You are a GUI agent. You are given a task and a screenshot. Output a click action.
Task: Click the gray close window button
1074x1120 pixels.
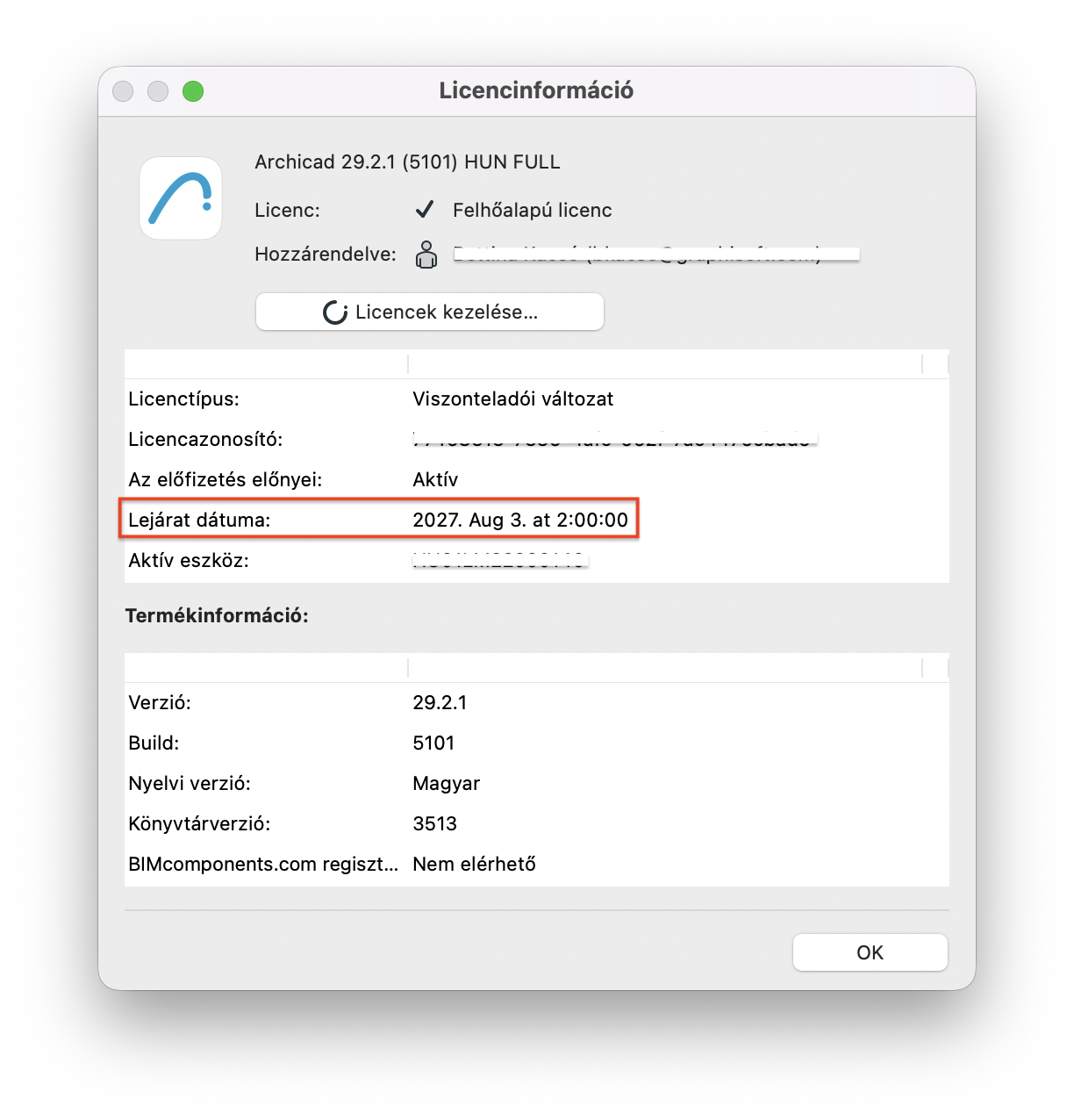click(x=123, y=91)
